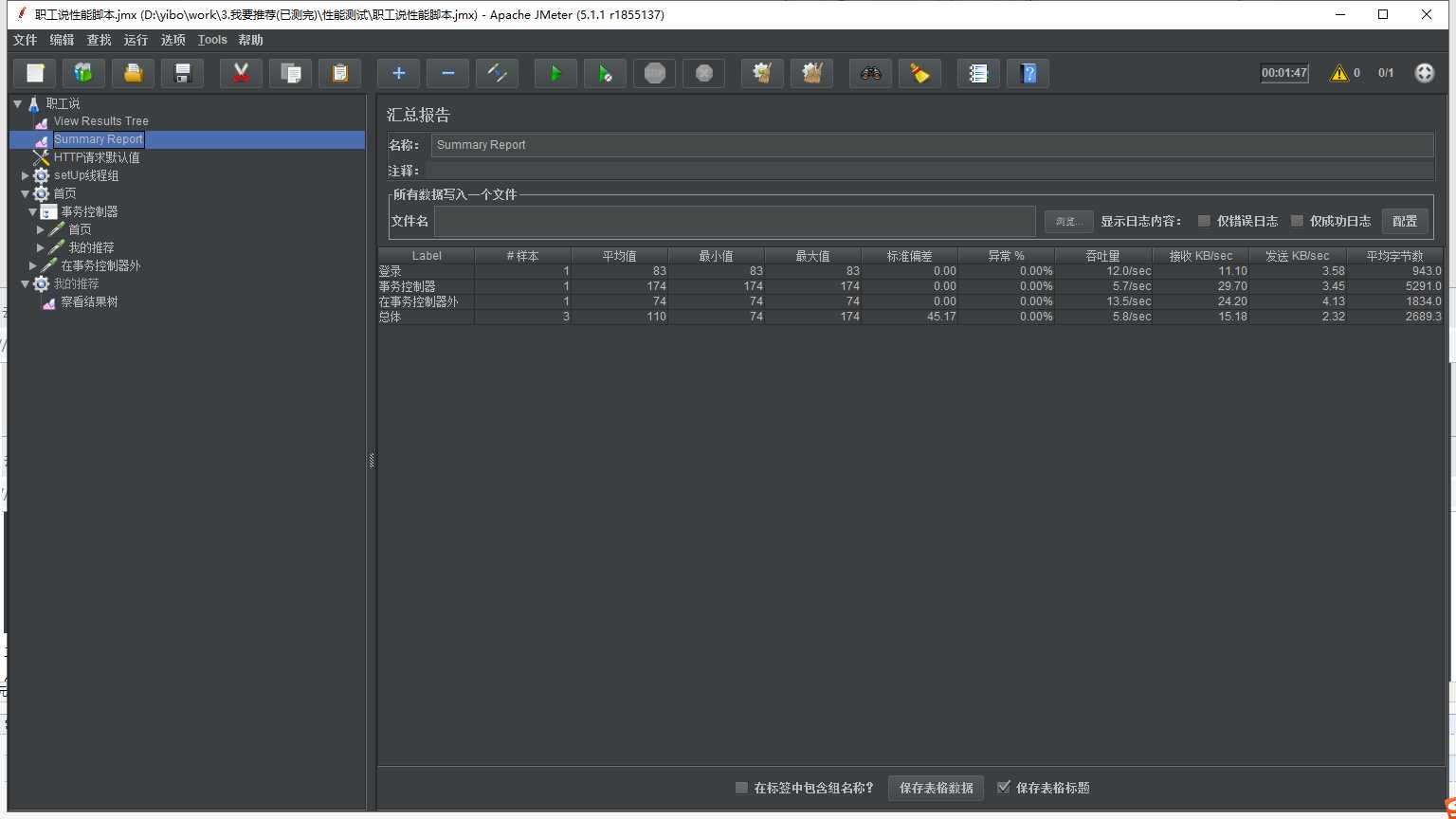Screen dimensions: 1456x819
Task: Open the 帮助 menu
Action: click(250, 40)
